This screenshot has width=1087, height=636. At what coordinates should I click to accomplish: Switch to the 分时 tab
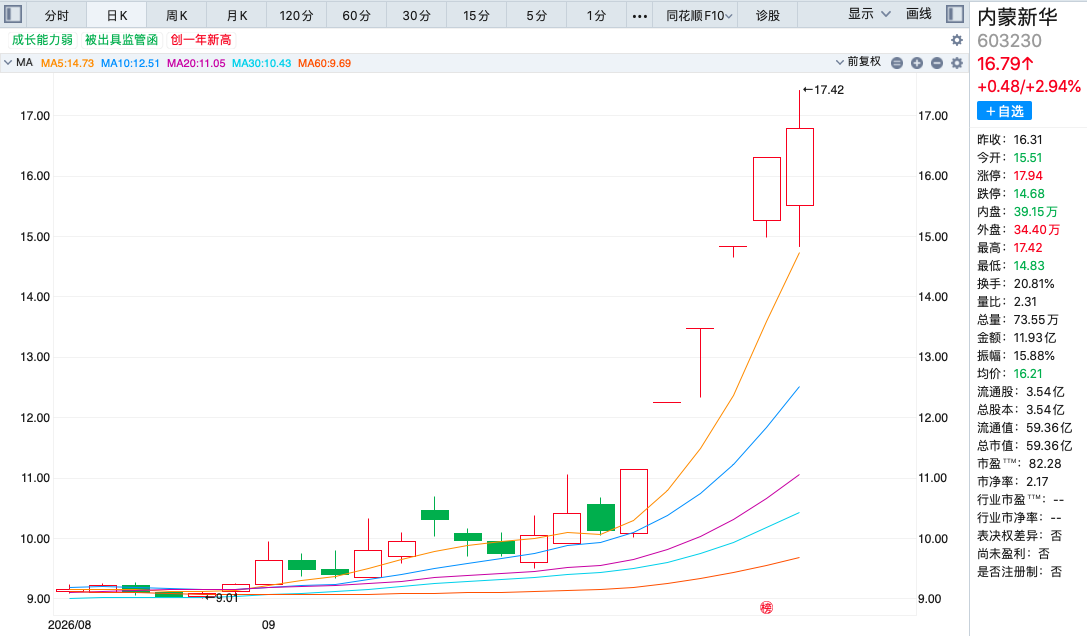[x=57, y=15]
